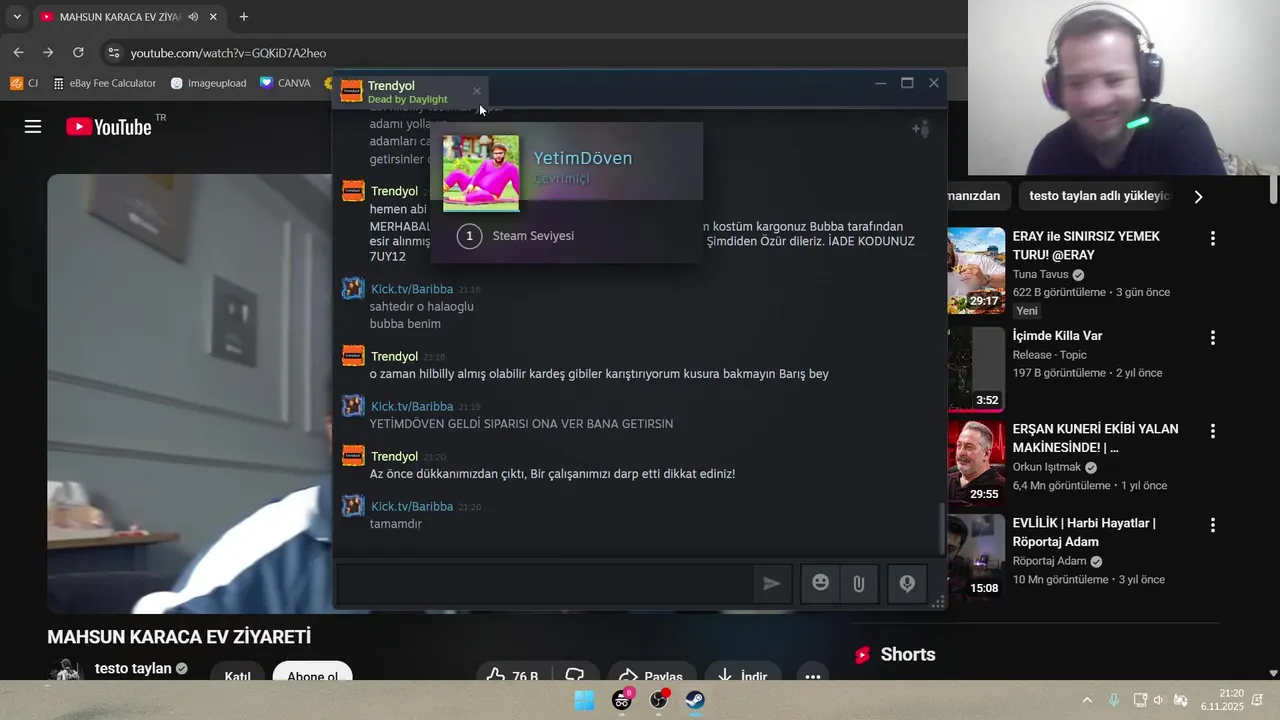Click the Abone ol subscribe button
The height and width of the screenshot is (720, 1280).
[312, 672]
